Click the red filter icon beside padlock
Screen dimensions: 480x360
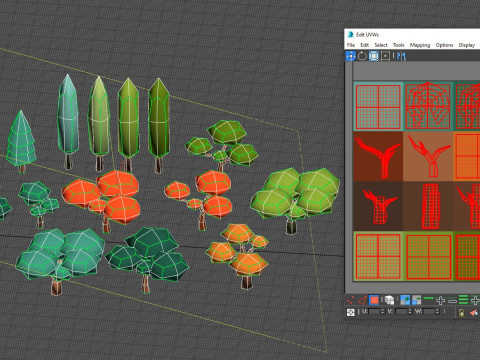[473, 313]
